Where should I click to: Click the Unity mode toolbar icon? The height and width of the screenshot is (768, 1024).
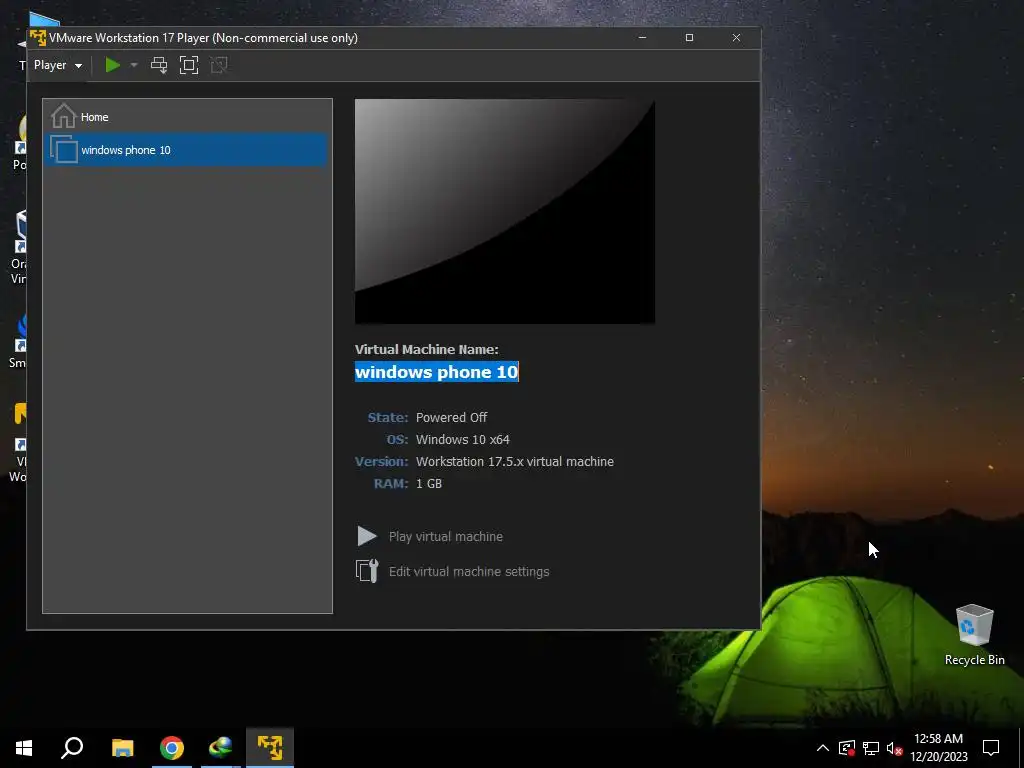coord(219,65)
